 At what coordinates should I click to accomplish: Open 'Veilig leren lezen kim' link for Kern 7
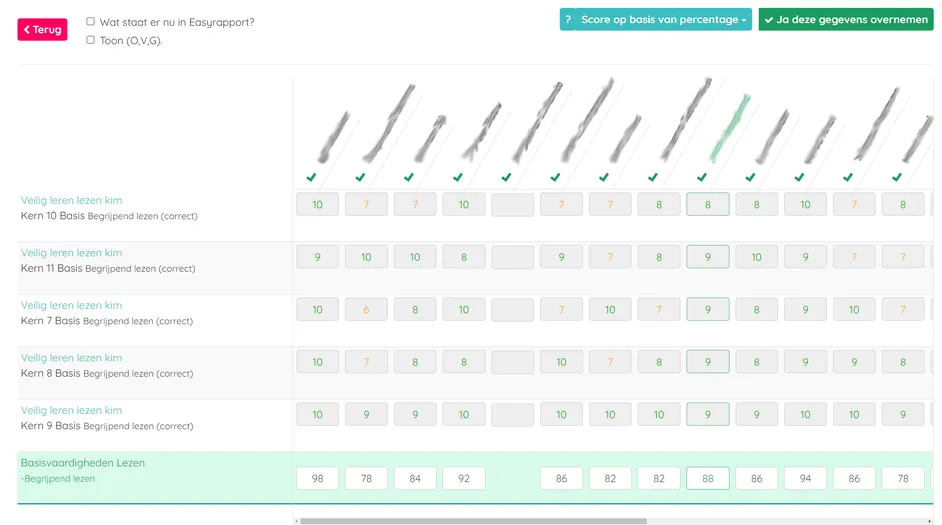pyautogui.click(x=71, y=305)
